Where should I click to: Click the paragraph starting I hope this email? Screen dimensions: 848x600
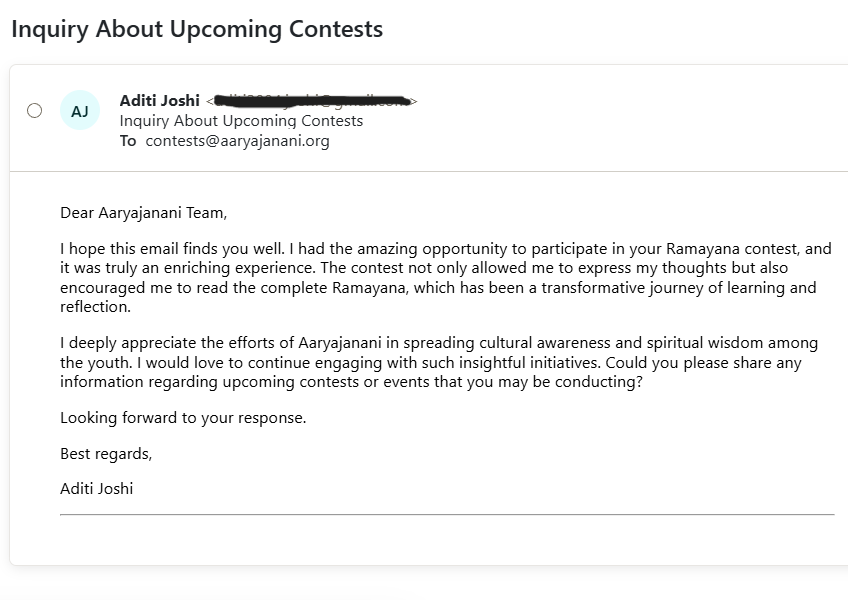click(446, 278)
